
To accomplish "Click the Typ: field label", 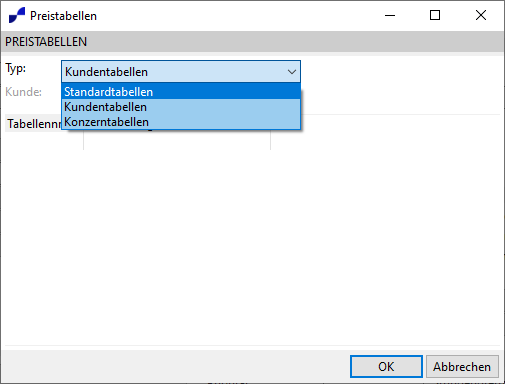I will [x=16, y=69].
